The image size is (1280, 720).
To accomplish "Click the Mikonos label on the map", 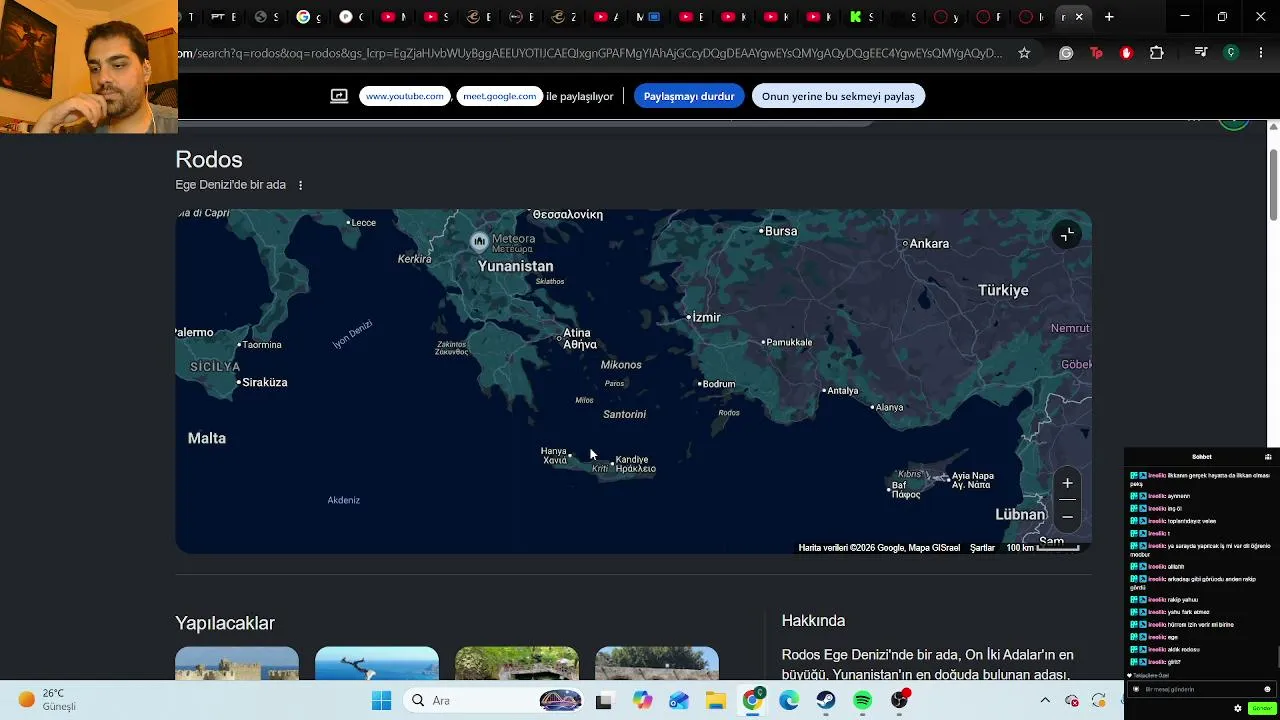I will click(621, 365).
